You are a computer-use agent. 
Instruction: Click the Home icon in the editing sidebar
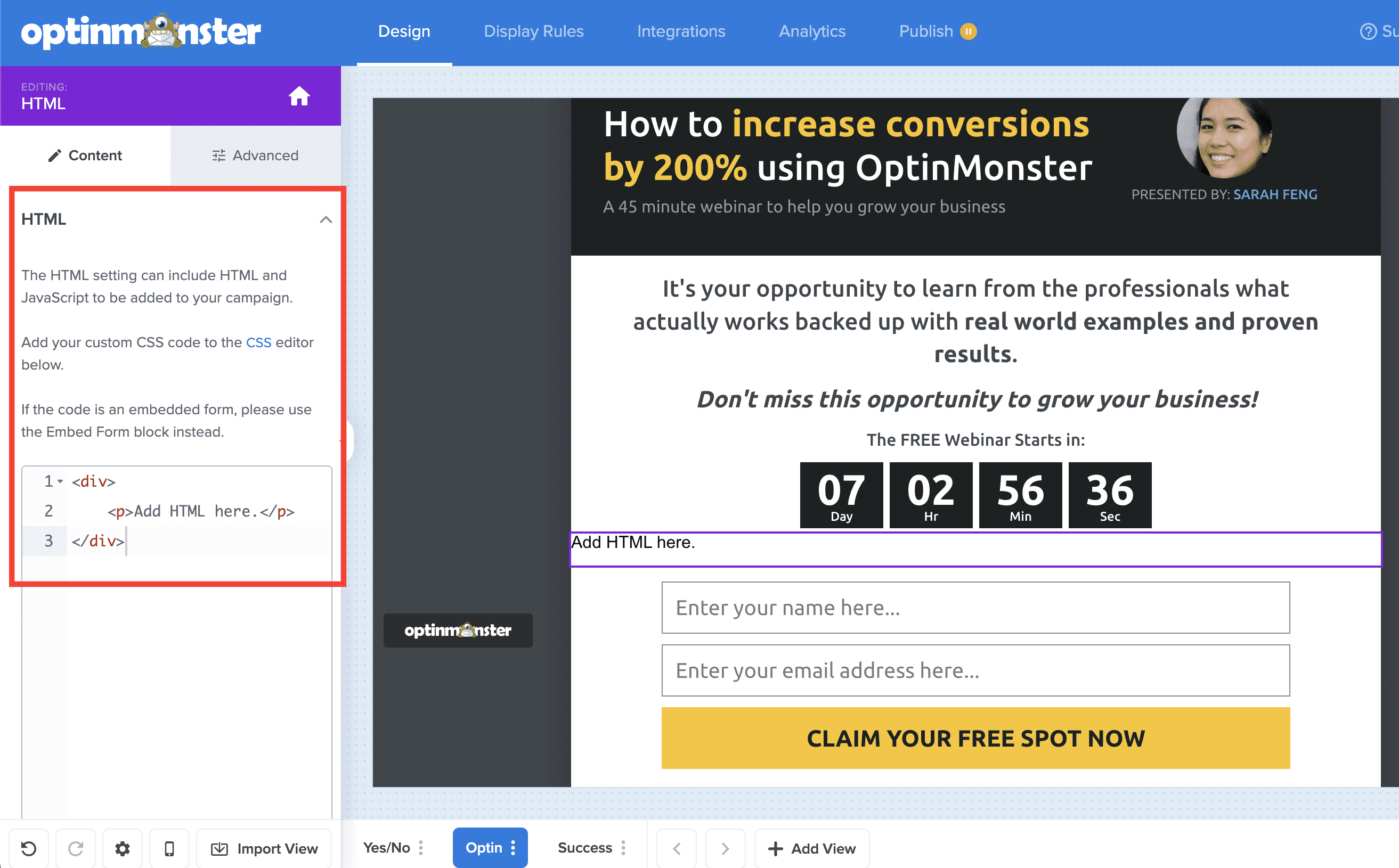coord(300,96)
